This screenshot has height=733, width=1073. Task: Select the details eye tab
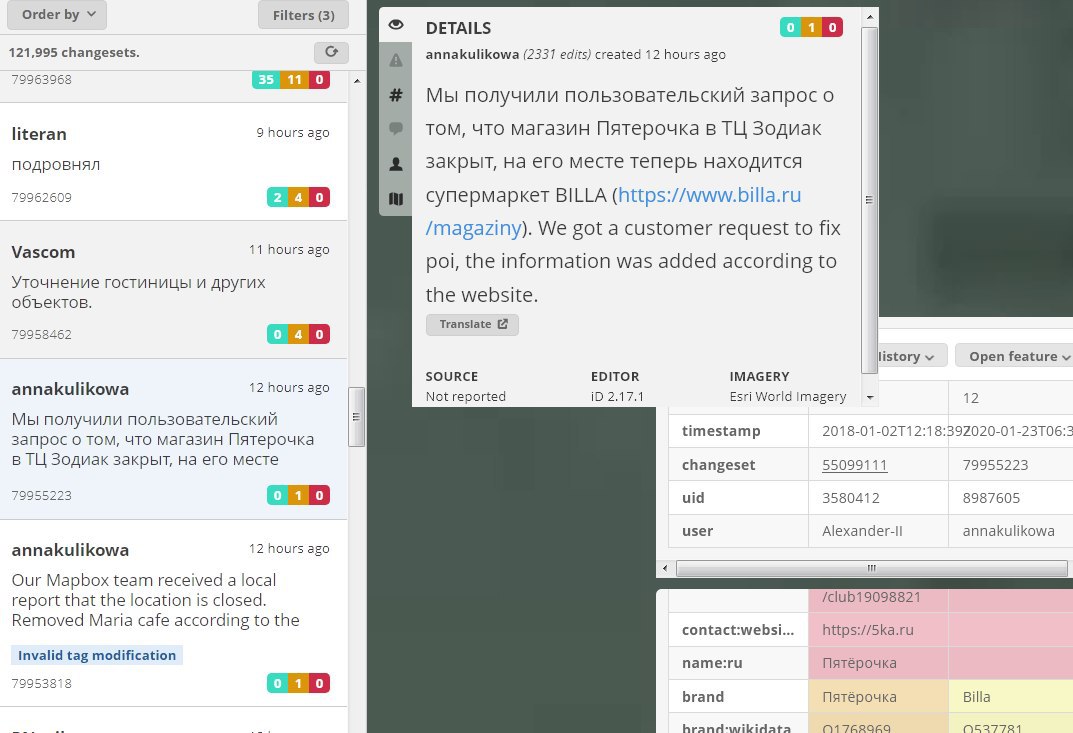[x=396, y=25]
